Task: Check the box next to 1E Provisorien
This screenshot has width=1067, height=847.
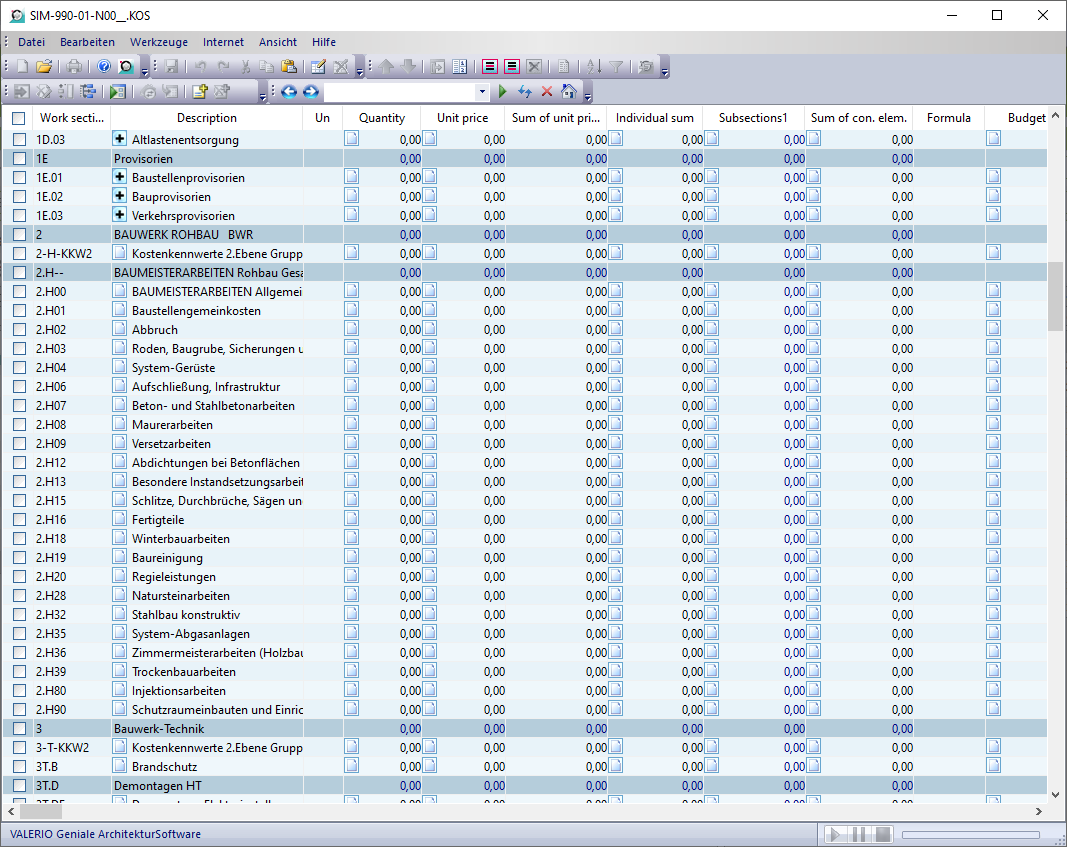Action: pyautogui.click(x=19, y=159)
